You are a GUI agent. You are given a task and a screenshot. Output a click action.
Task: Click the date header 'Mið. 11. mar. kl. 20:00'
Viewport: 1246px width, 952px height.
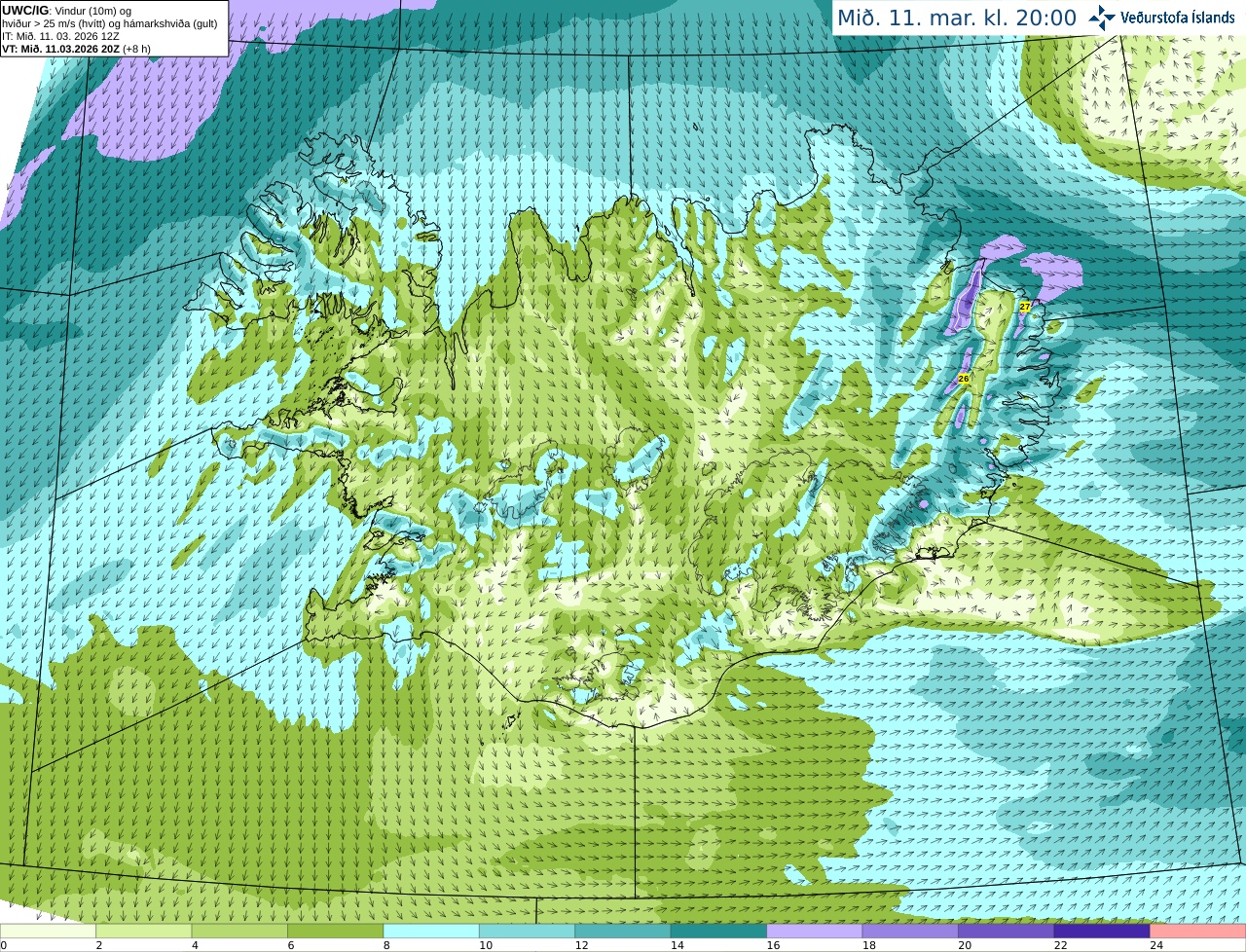coord(957,18)
